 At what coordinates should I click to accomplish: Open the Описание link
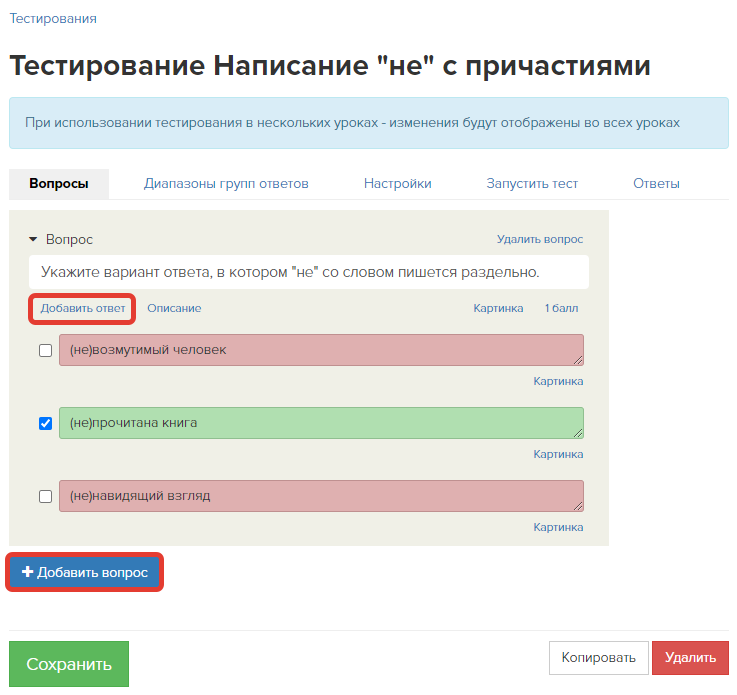(x=174, y=308)
